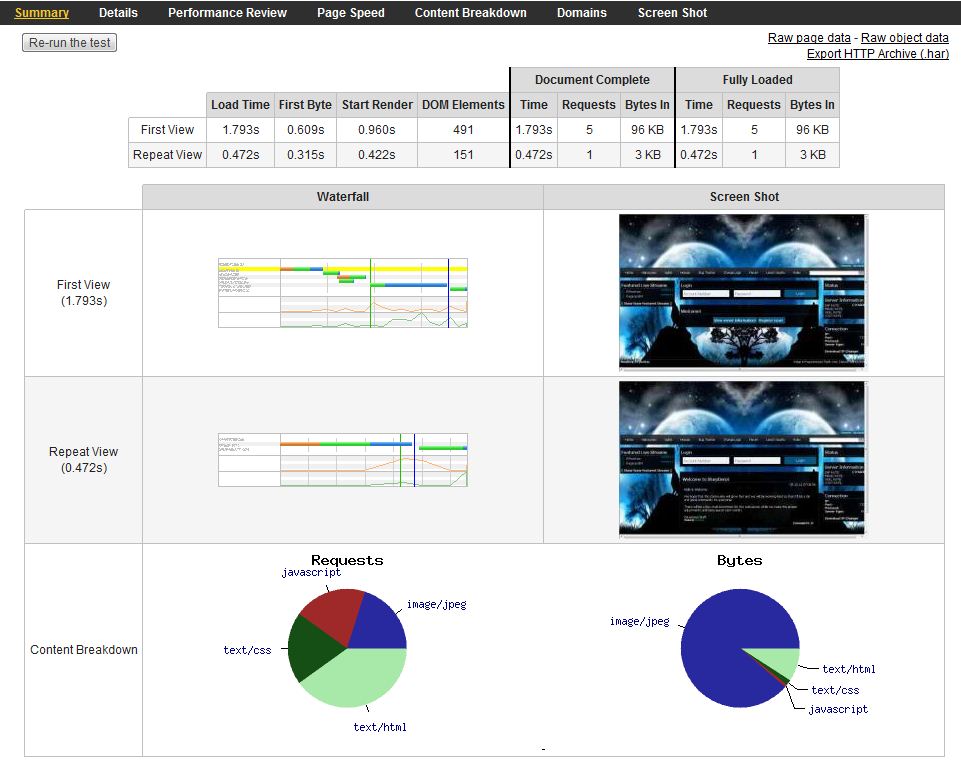
Task: Click the Bytes pie chart
Action: [x=740, y=648]
